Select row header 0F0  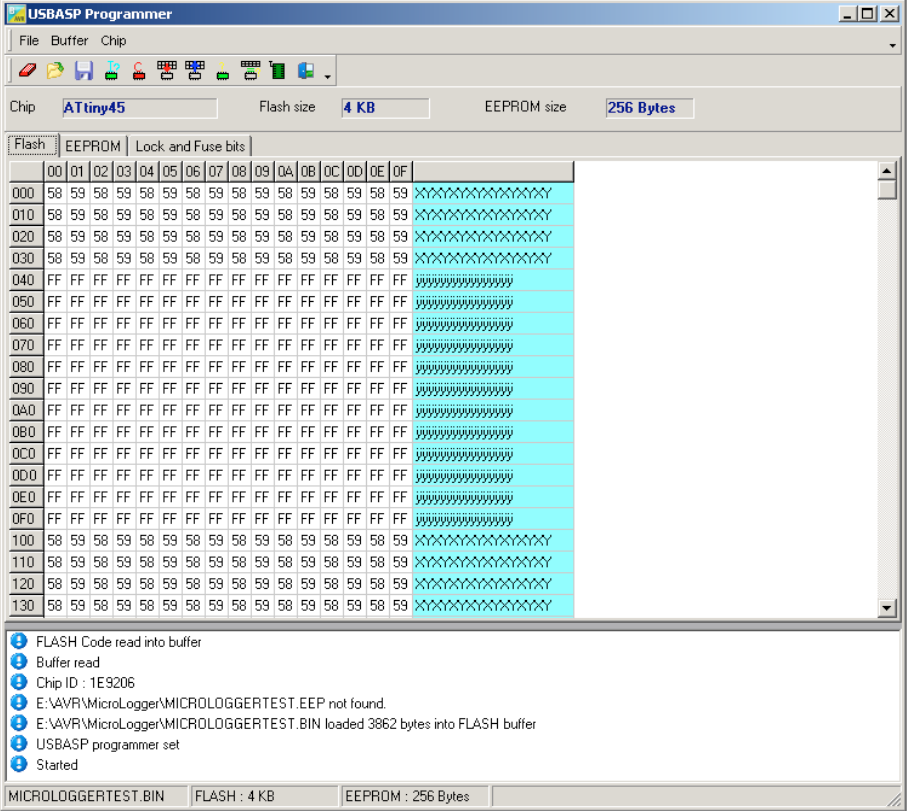click(x=25, y=518)
